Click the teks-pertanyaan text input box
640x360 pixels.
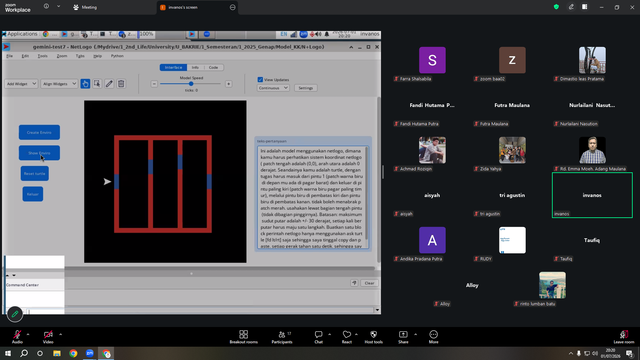coord(312,197)
